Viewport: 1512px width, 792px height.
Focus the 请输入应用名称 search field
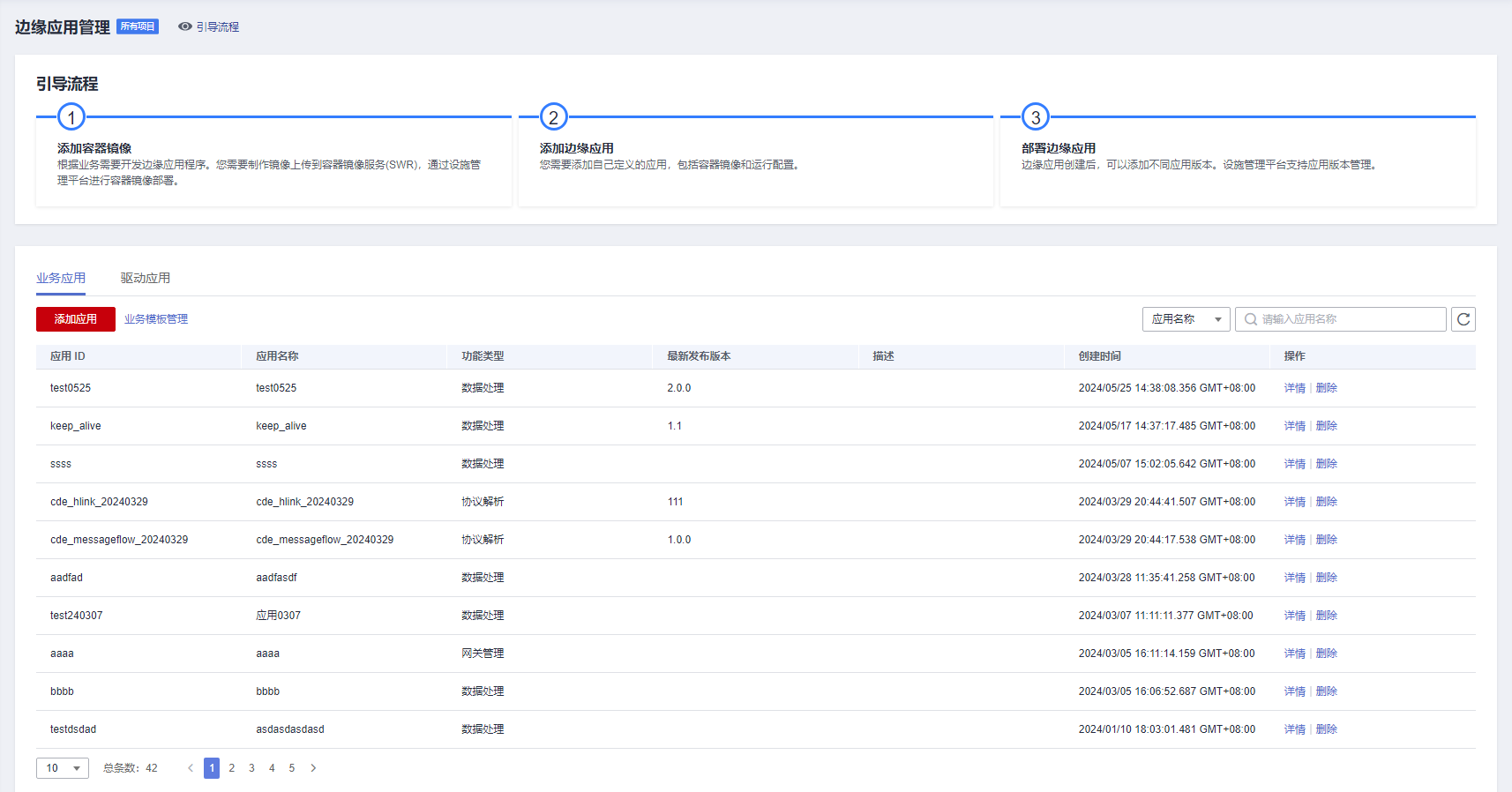point(1341,319)
